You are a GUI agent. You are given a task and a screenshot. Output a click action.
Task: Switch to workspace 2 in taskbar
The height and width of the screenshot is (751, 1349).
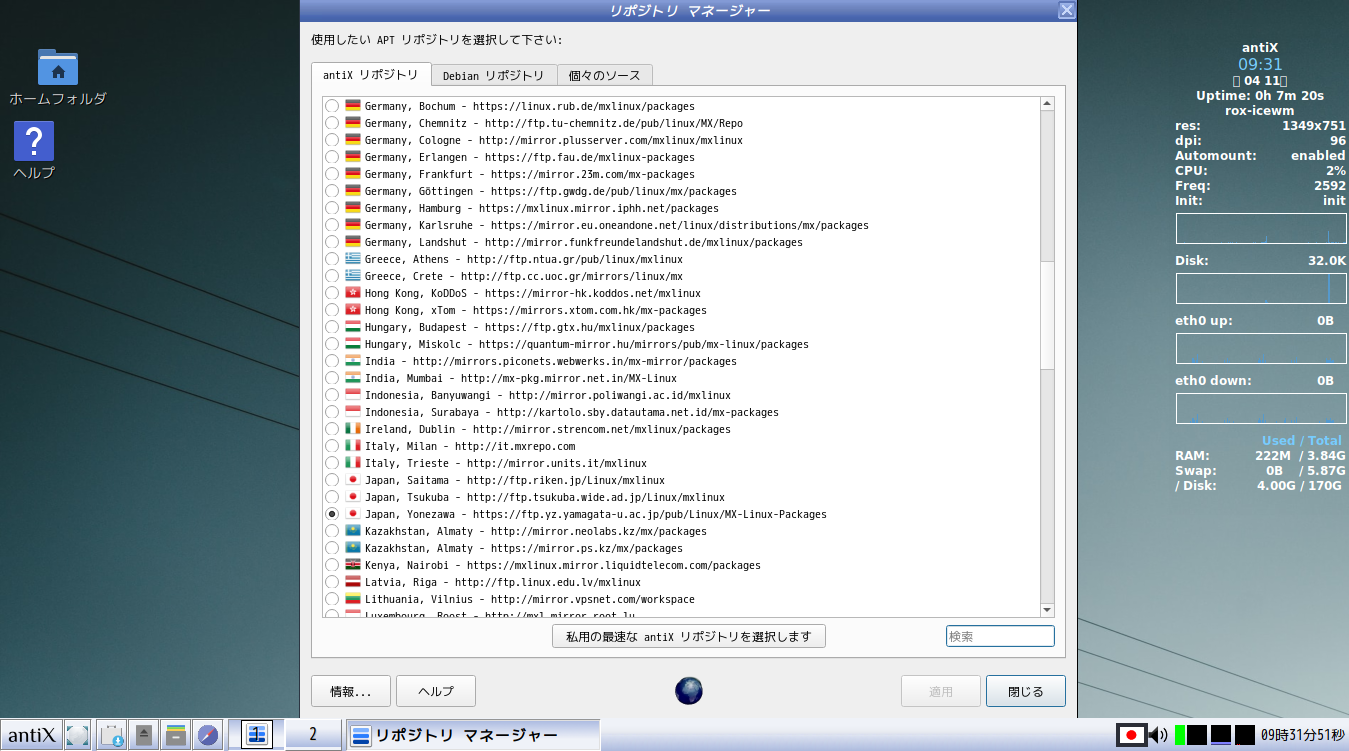(313, 735)
